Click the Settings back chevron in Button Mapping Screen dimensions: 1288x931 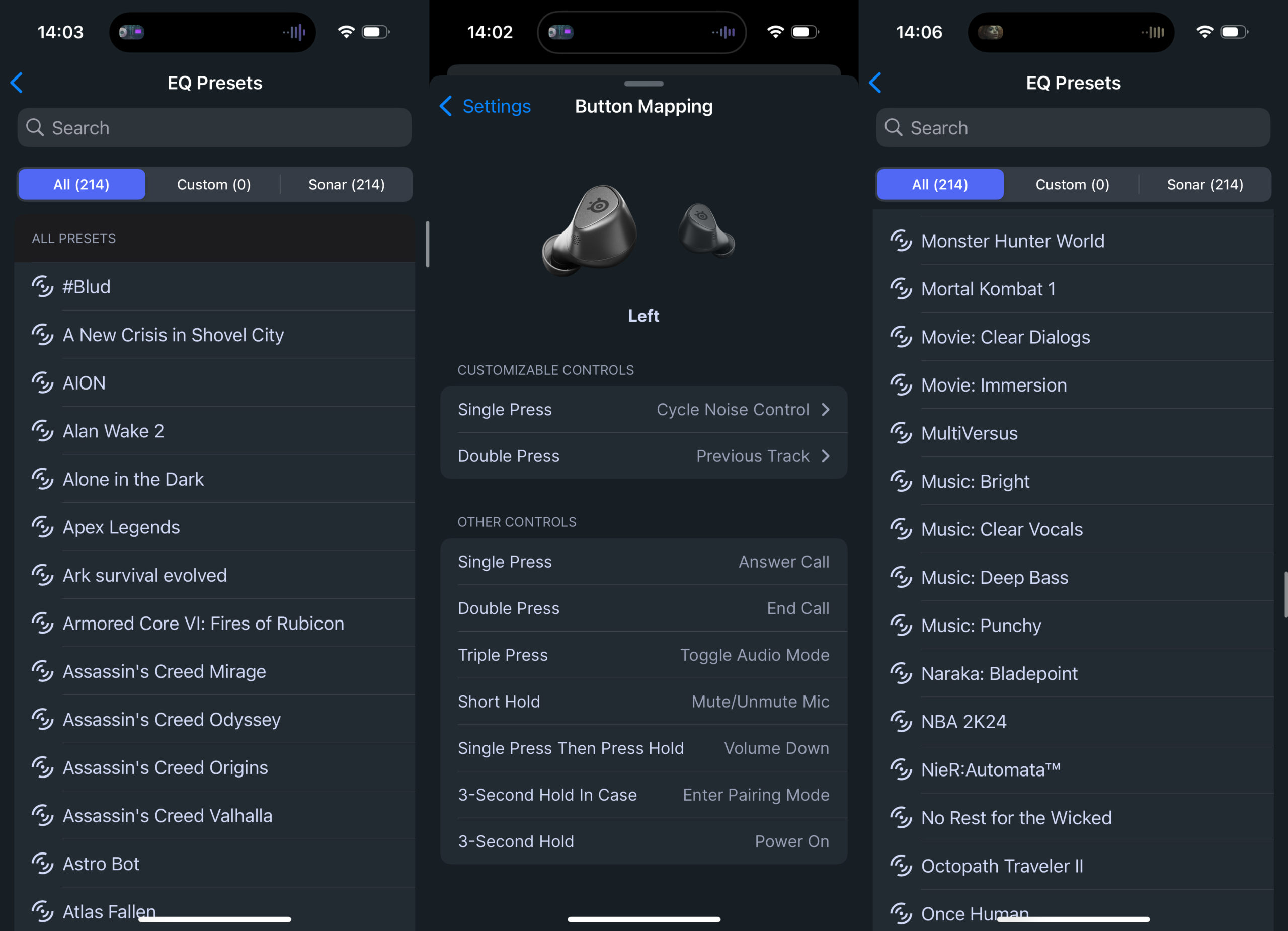446,106
